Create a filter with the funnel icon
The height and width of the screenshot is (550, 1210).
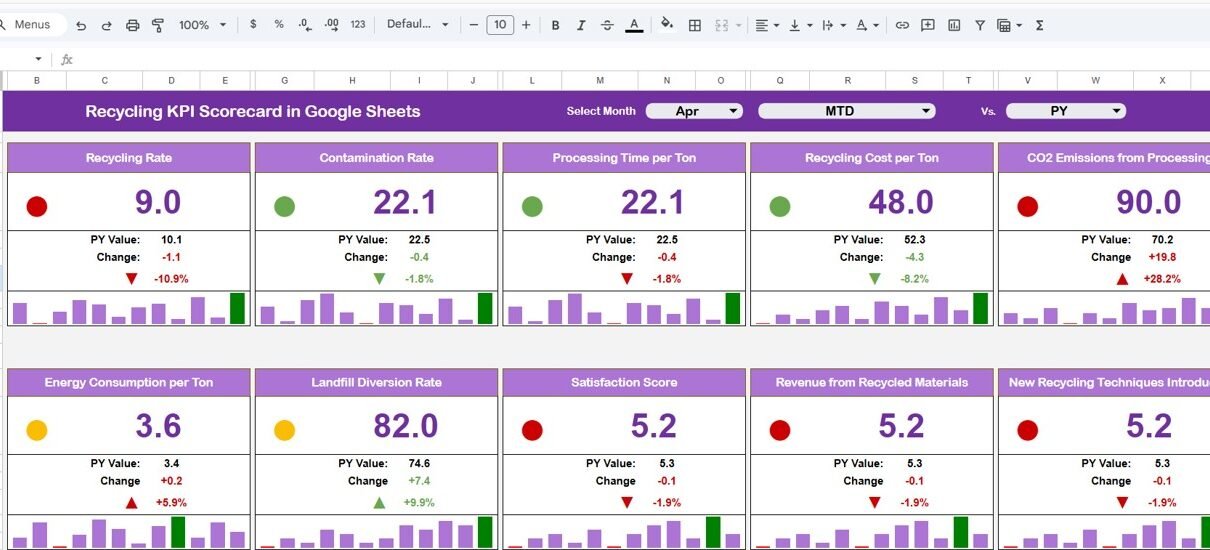point(980,25)
